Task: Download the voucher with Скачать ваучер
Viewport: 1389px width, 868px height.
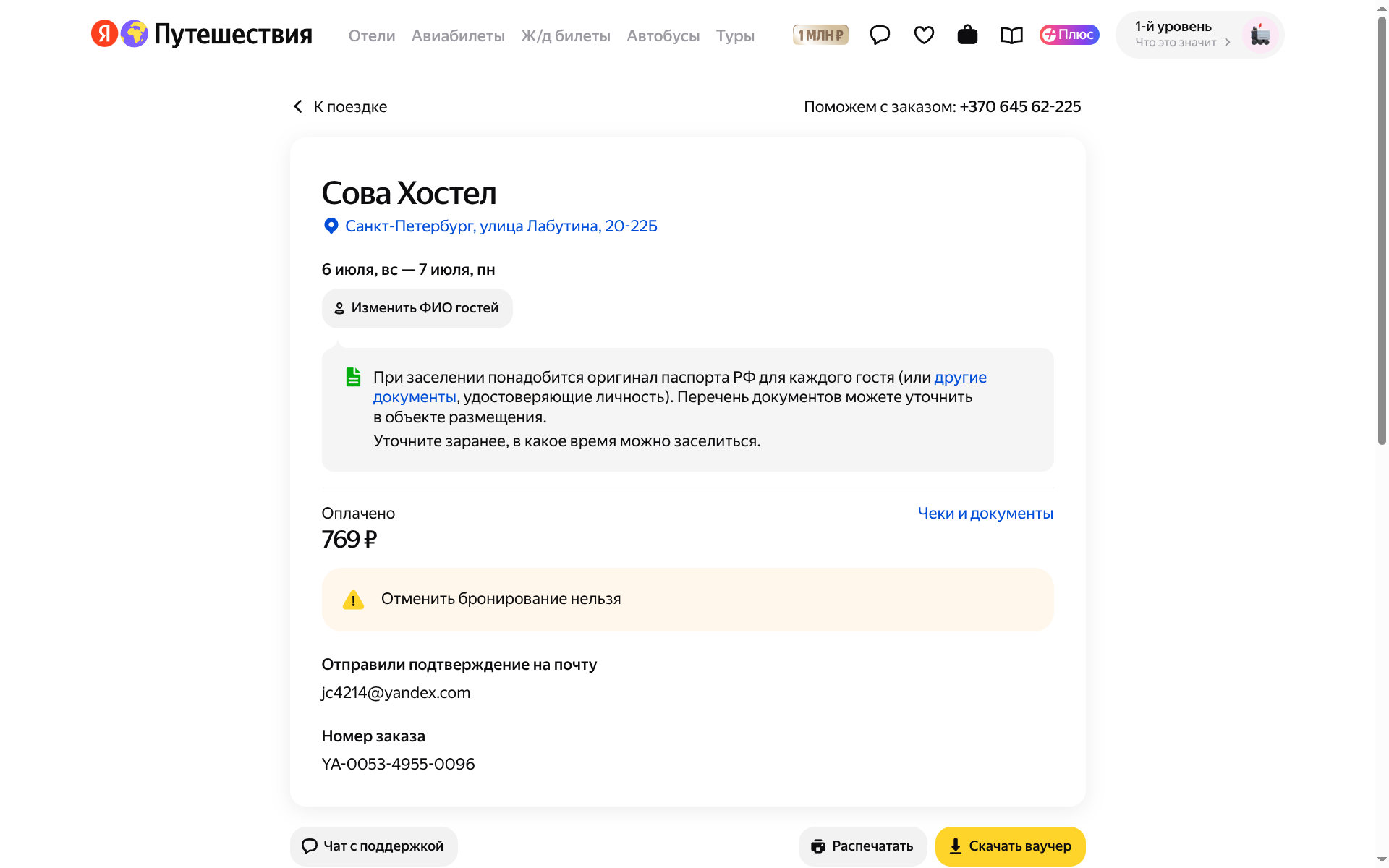Action: (x=1010, y=846)
